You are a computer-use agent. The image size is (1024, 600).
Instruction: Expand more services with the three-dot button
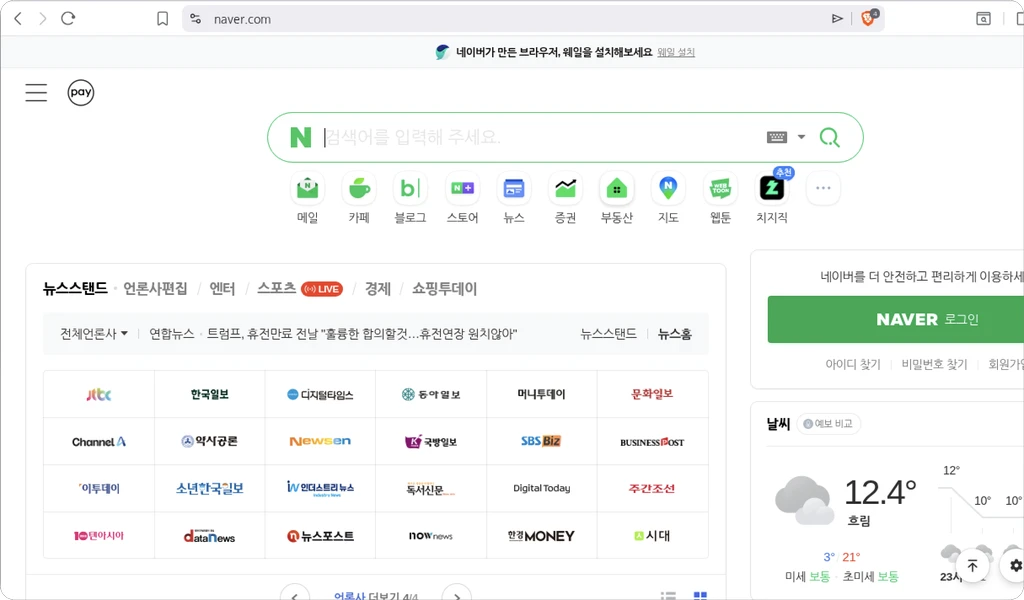coord(823,188)
